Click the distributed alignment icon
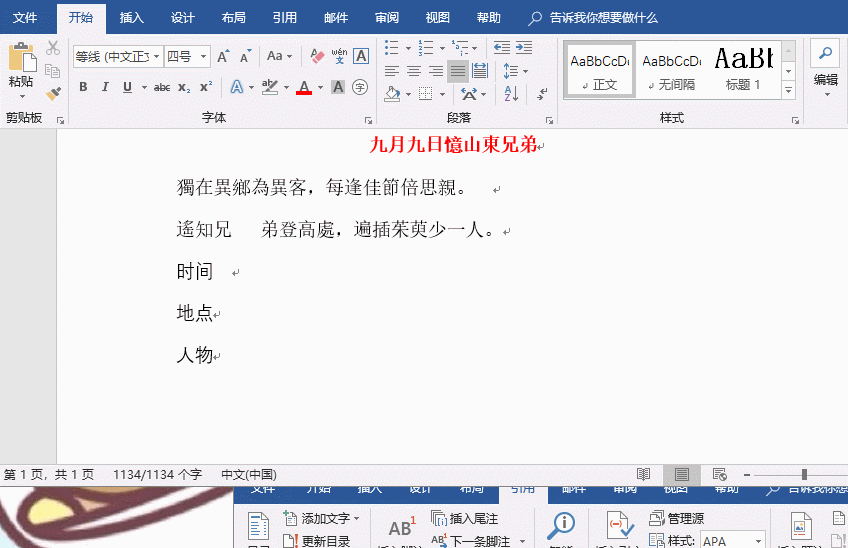This screenshot has width=848, height=548. coord(480,71)
